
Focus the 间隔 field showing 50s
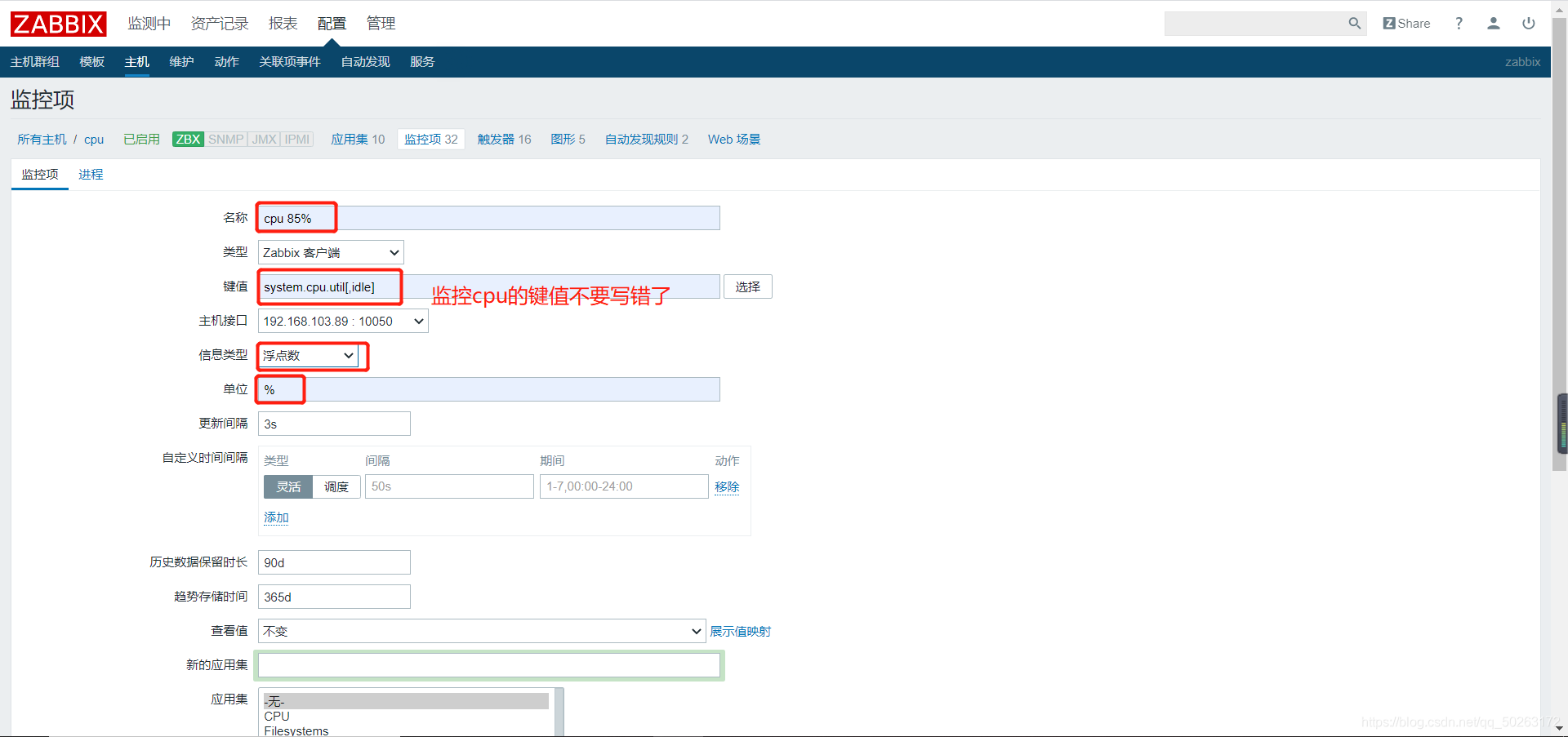449,486
